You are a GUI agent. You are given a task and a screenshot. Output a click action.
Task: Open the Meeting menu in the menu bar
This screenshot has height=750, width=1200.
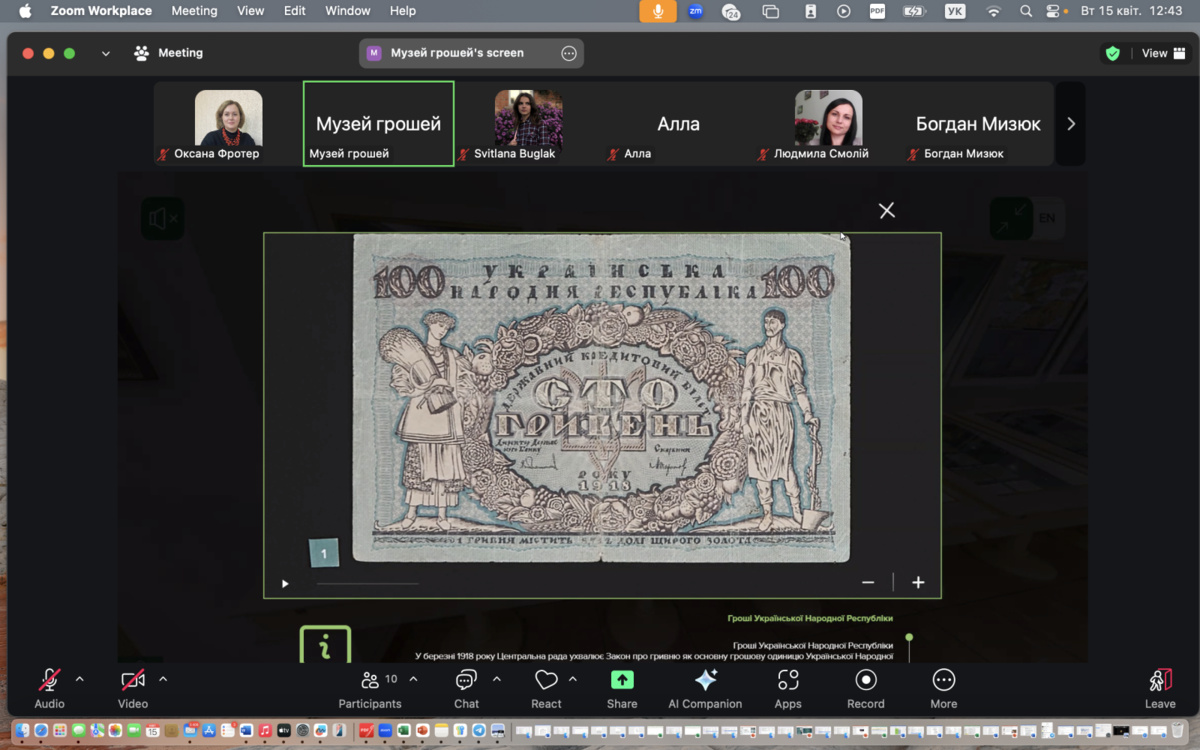pos(194,11)
